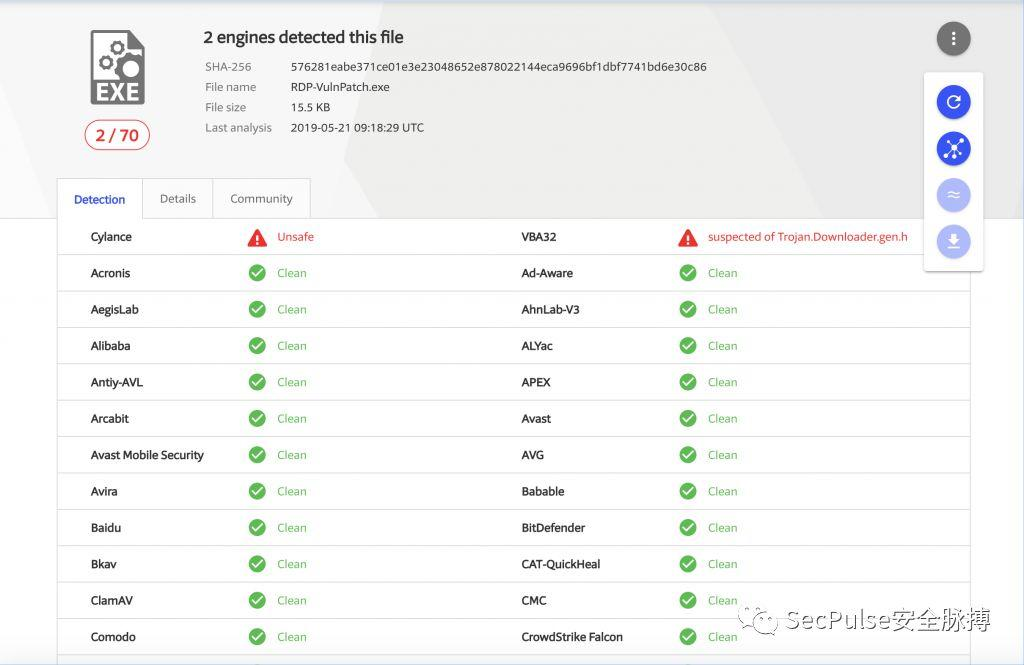Click the EXE file type icon
This screenshot has width=1024, height=665.
click(118, 67)
